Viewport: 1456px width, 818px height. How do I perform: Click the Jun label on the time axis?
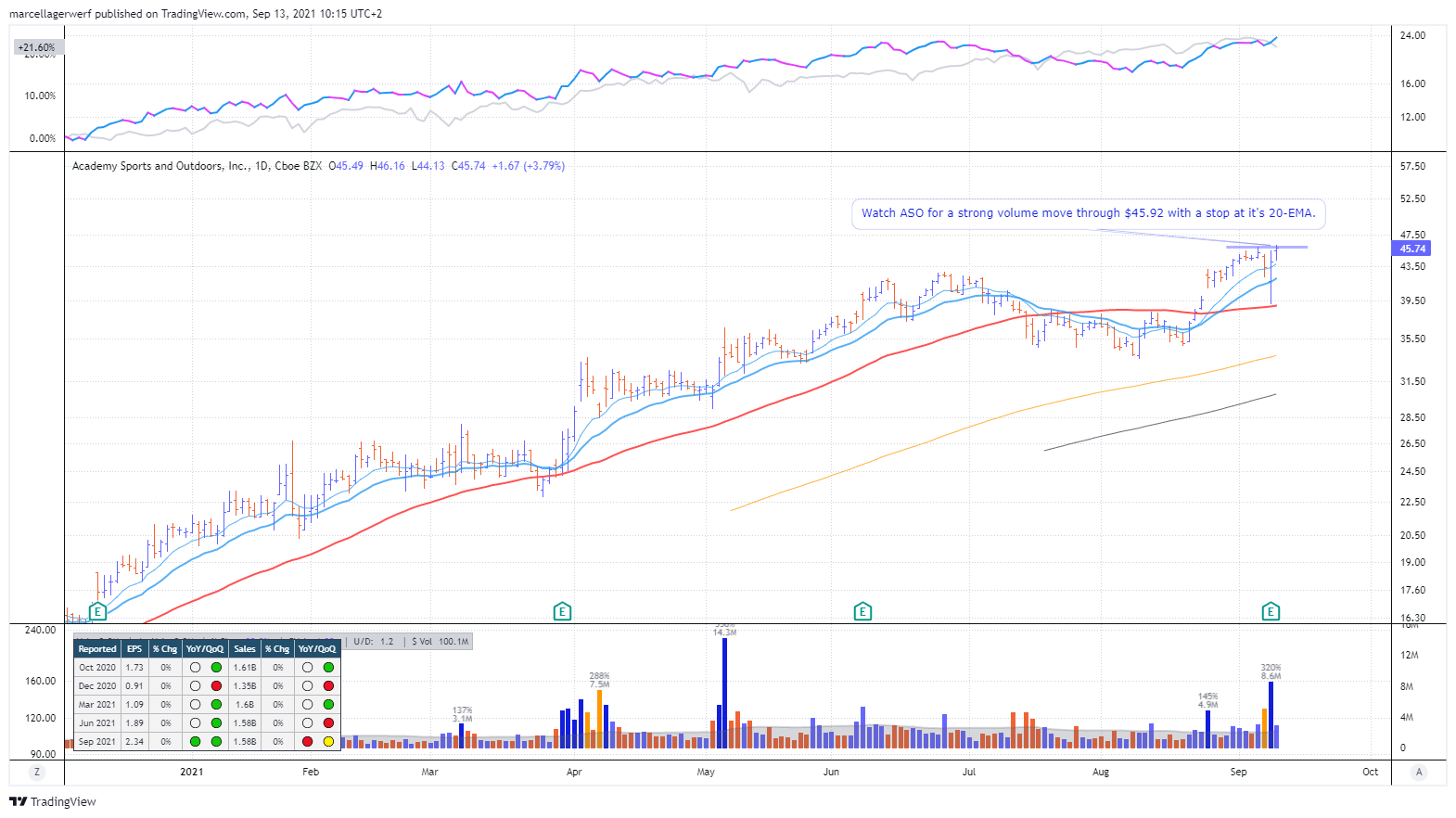click(831, 772)
